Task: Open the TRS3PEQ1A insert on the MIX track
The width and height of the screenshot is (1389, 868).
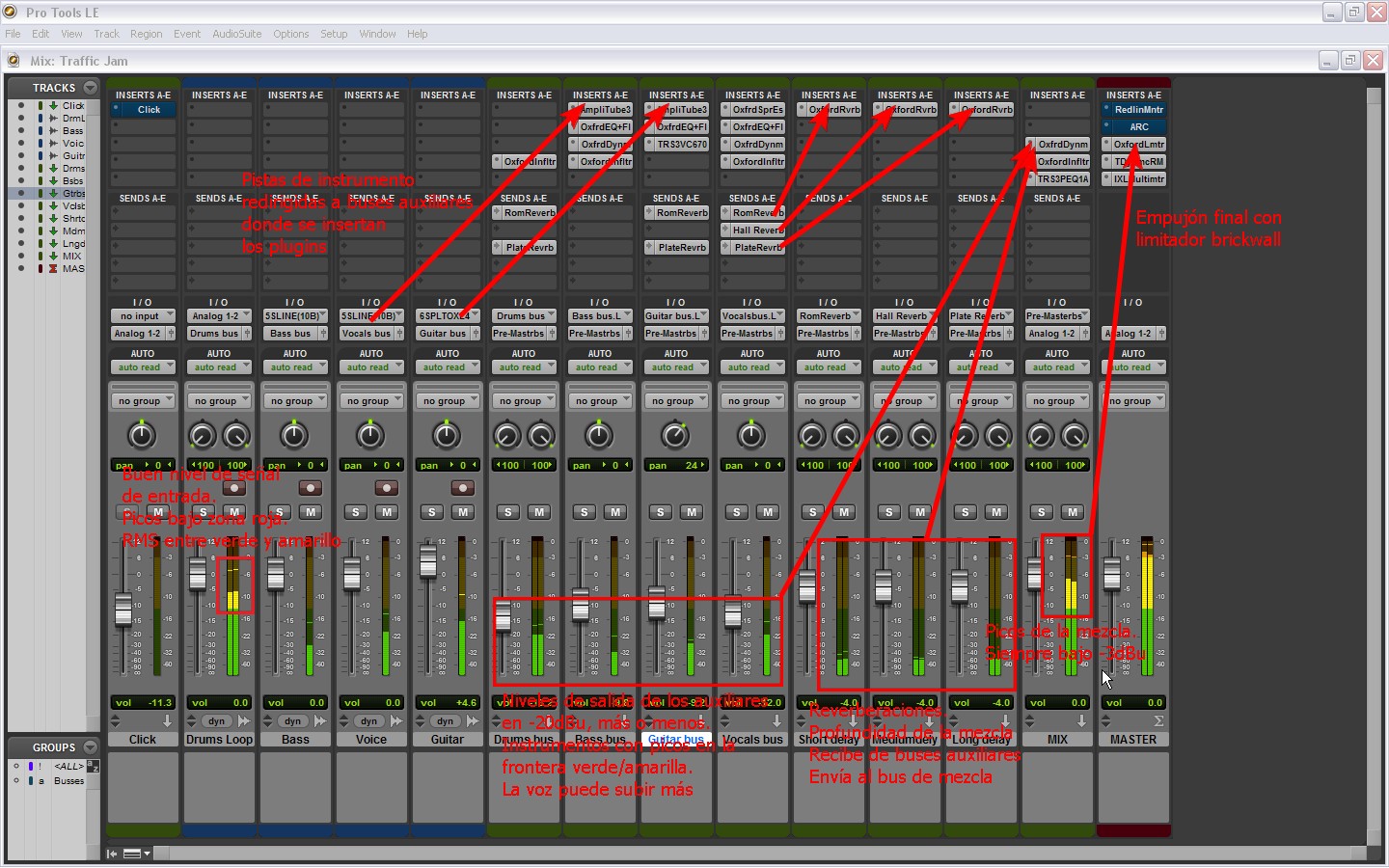Action: 1057,179
